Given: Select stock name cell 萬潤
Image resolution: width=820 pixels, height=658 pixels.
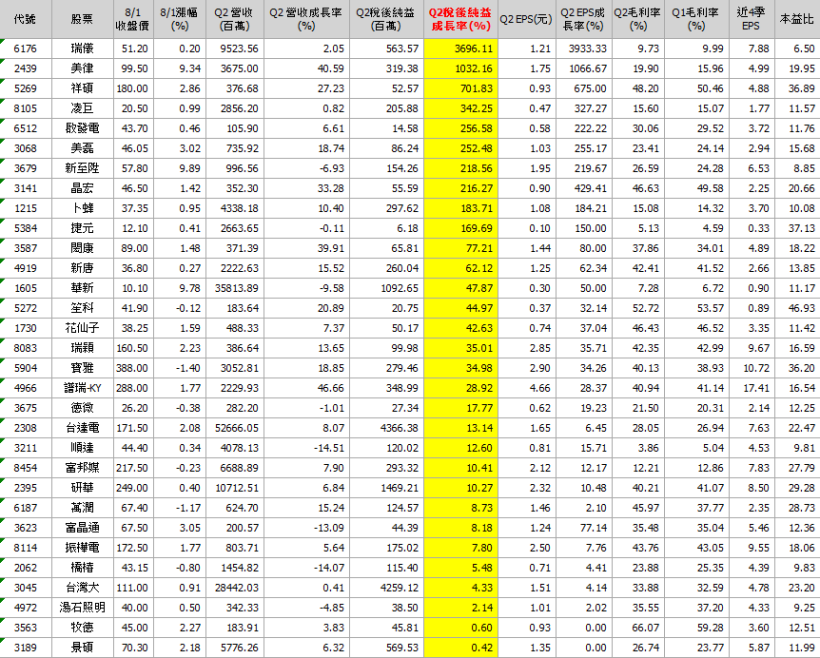Looking at the screenshot, I should point(82,507).
